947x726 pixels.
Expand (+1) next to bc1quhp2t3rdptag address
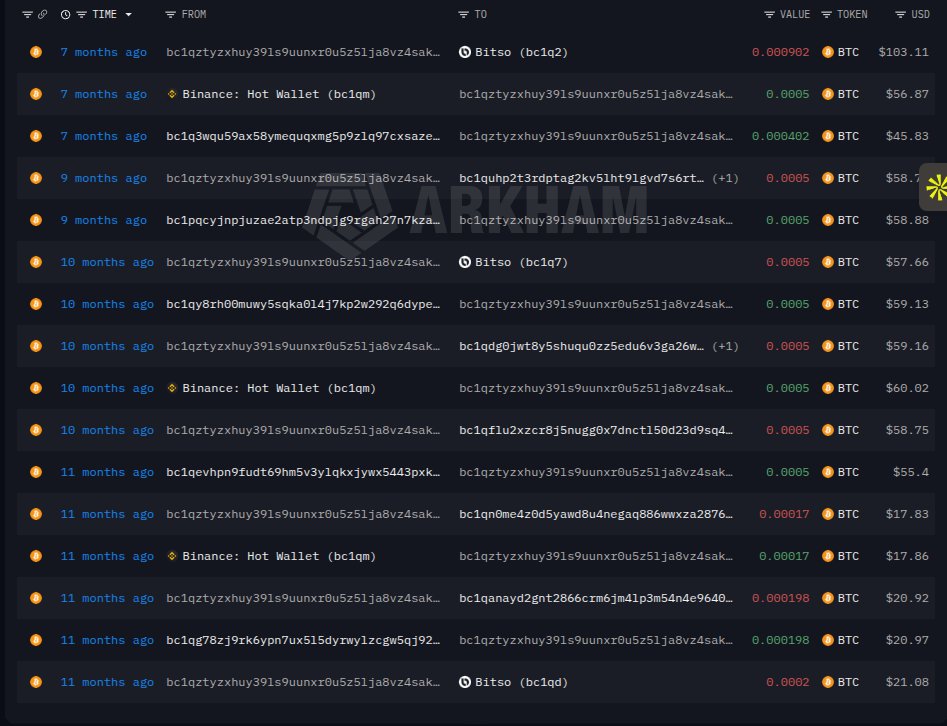[725, 178]
